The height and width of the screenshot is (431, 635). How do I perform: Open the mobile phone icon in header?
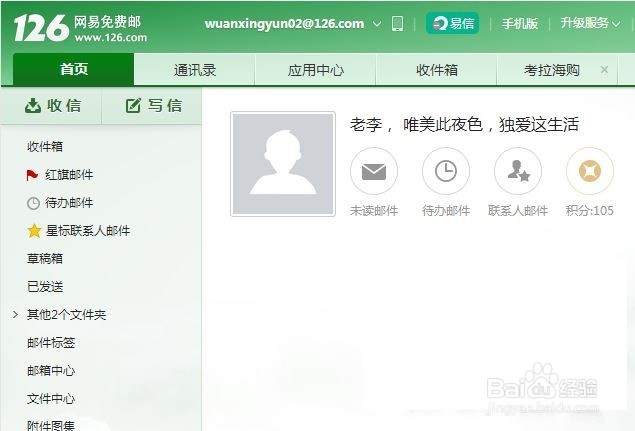point(397,23)
